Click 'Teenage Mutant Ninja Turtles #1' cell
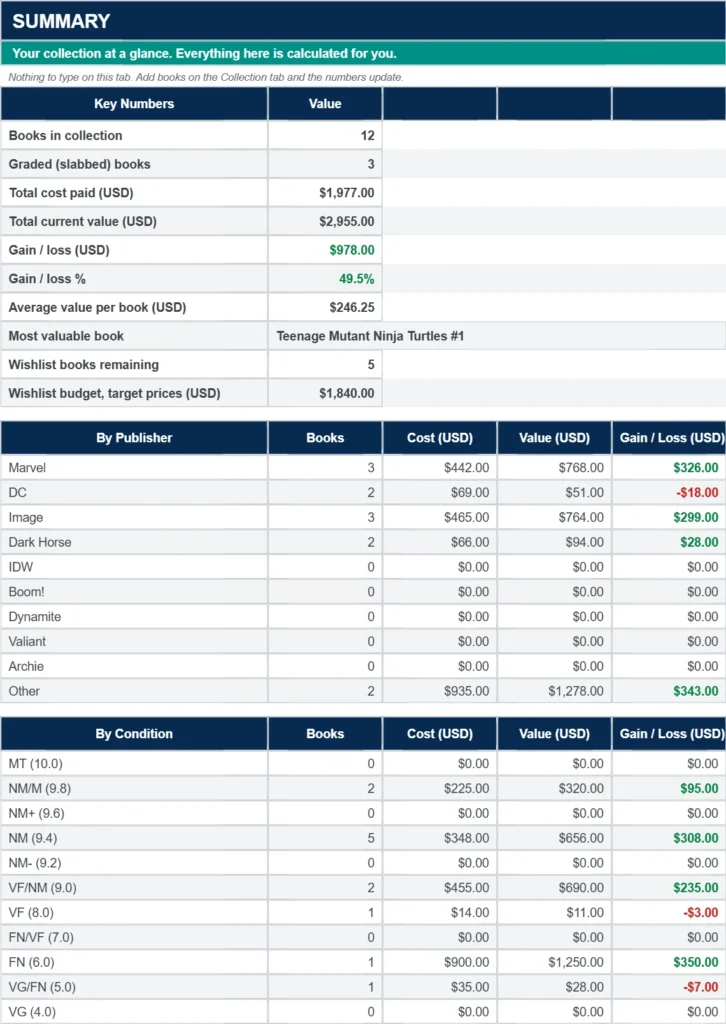Image resolution: width=726 pixels, height=1024 pixels. click(497, 336)
